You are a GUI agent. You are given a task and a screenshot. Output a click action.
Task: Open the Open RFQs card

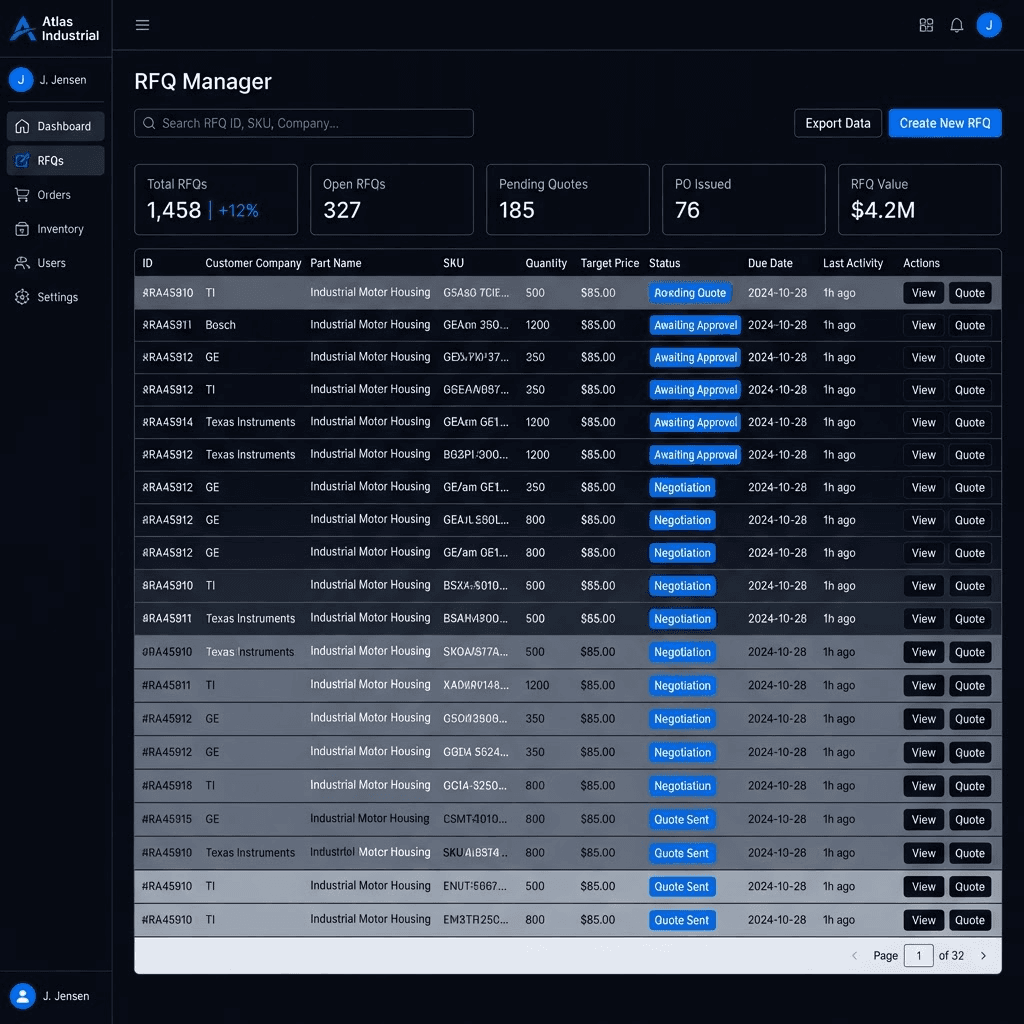coord(392,199)
